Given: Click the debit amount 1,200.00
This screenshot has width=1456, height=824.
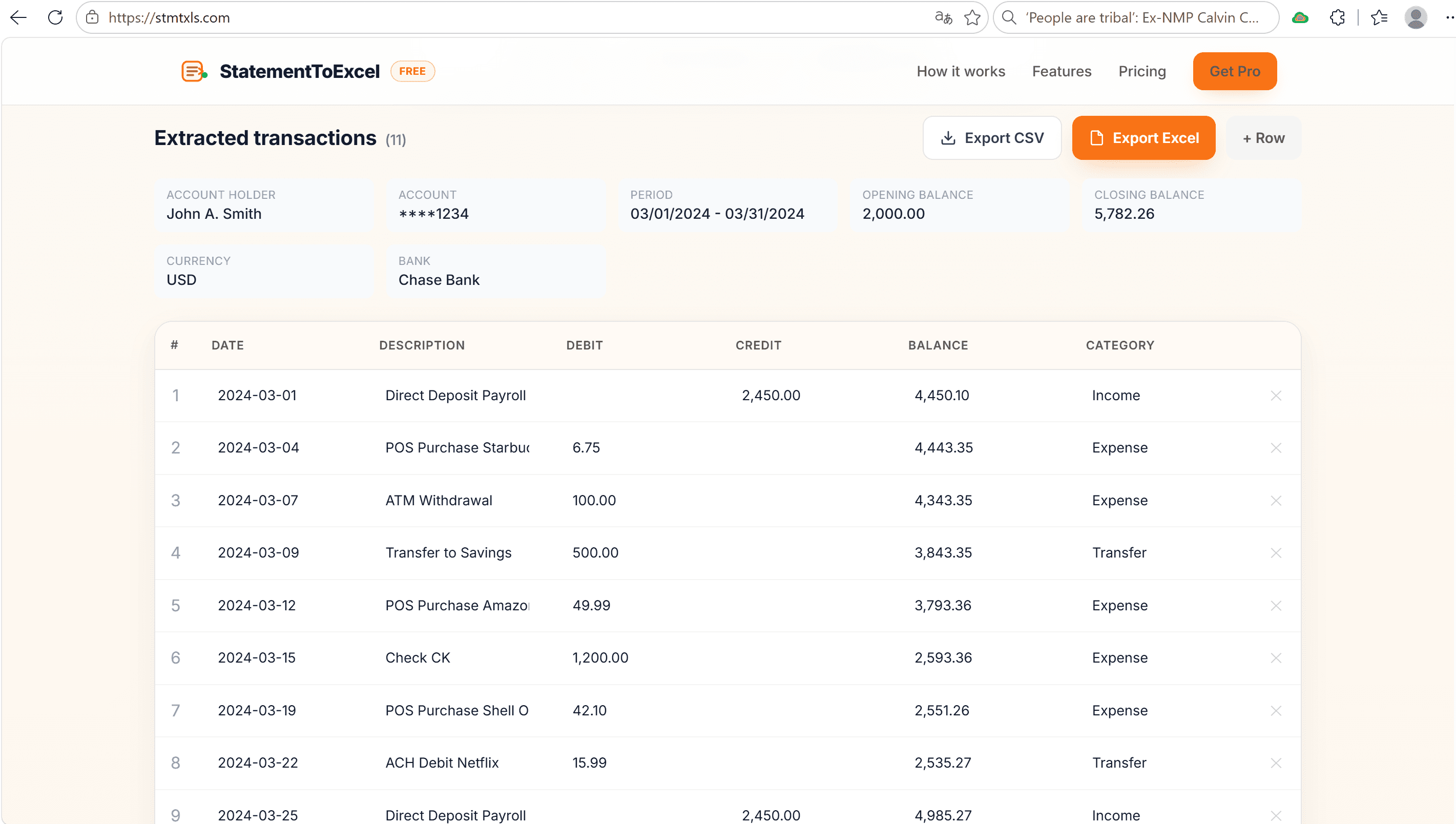Looking at the screenshot, I should coord(600,657).
